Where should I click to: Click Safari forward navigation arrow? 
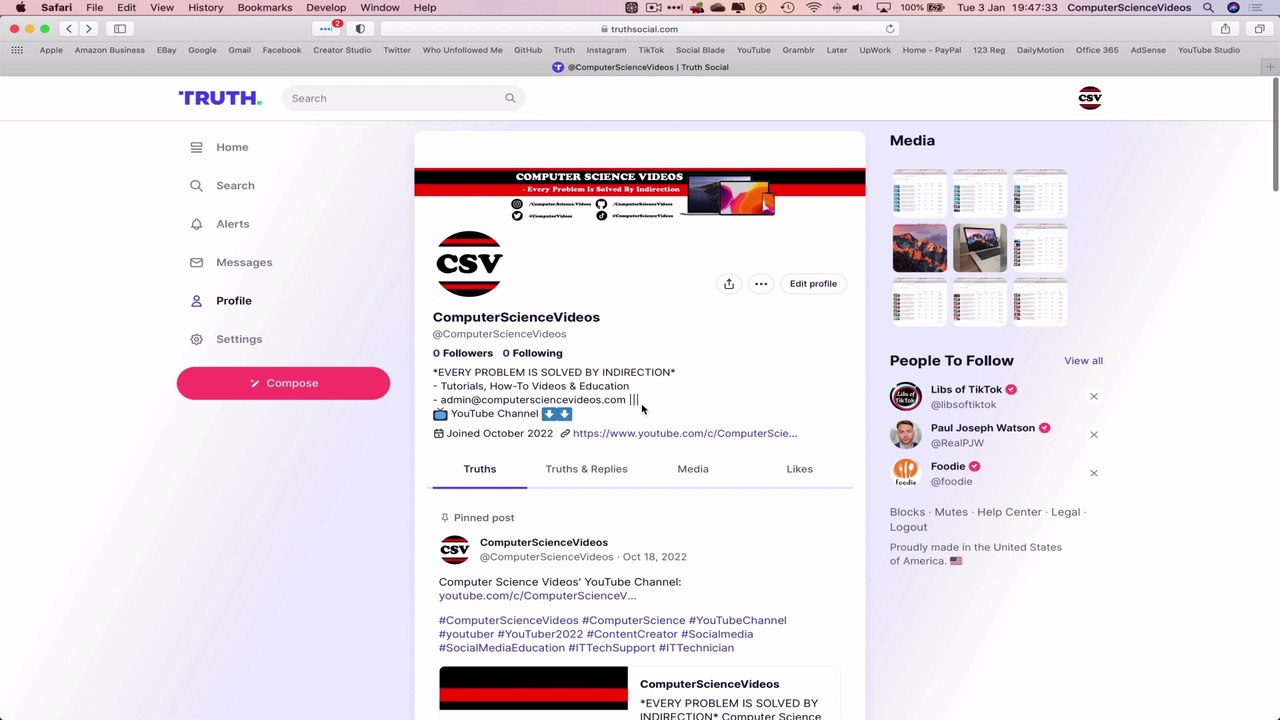tap(88, 29)
